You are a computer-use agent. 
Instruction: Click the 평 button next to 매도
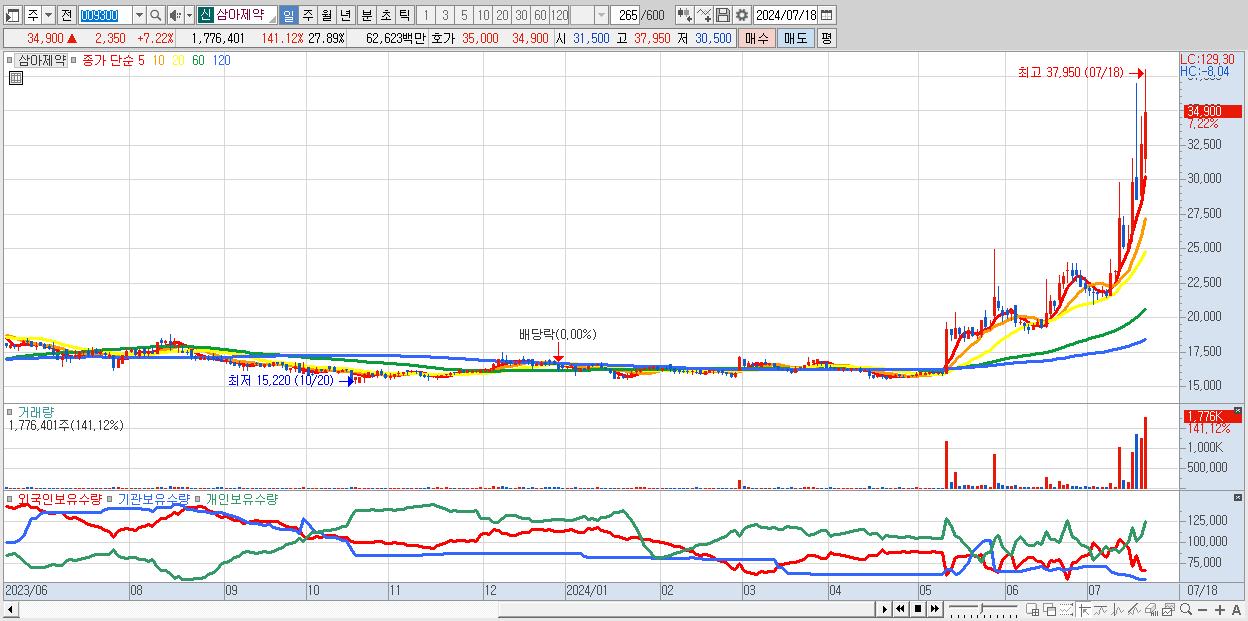(826, 38)
